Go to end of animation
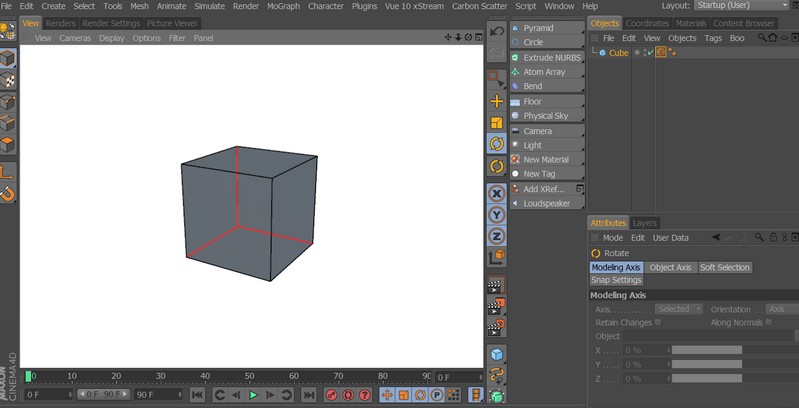 click(309, 395)
